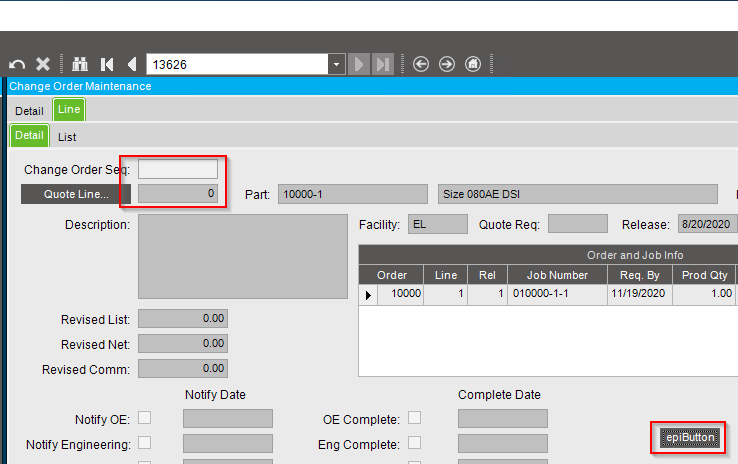The image size is (738, 464).
Task: Click the Revised Net amount field
Action: (x=183, y=344)
